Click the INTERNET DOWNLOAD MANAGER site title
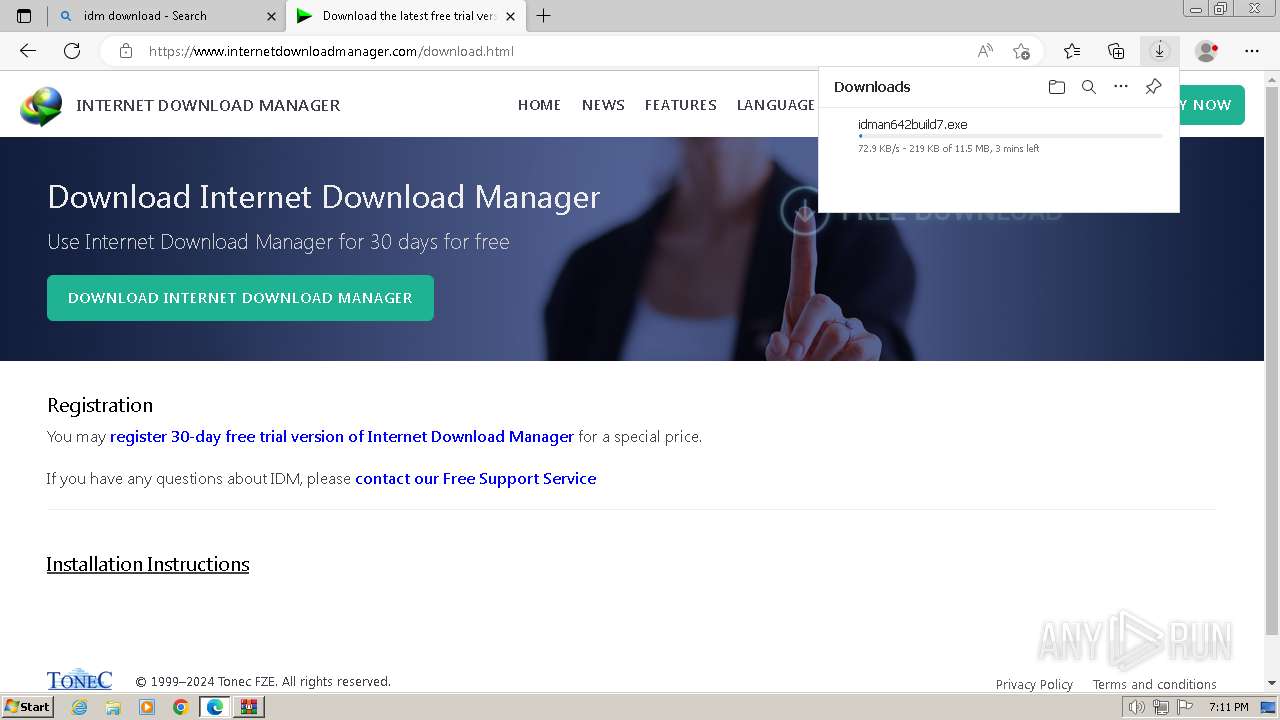The image size is (1280, 720). pos(208,105)
